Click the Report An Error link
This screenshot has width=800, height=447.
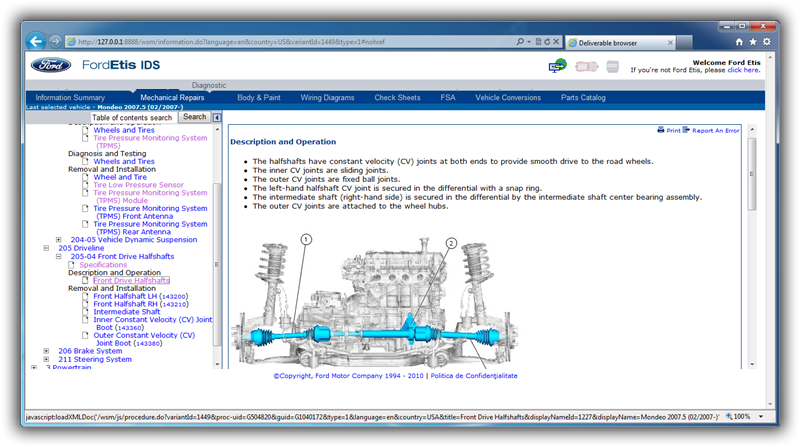click(716, 131)
